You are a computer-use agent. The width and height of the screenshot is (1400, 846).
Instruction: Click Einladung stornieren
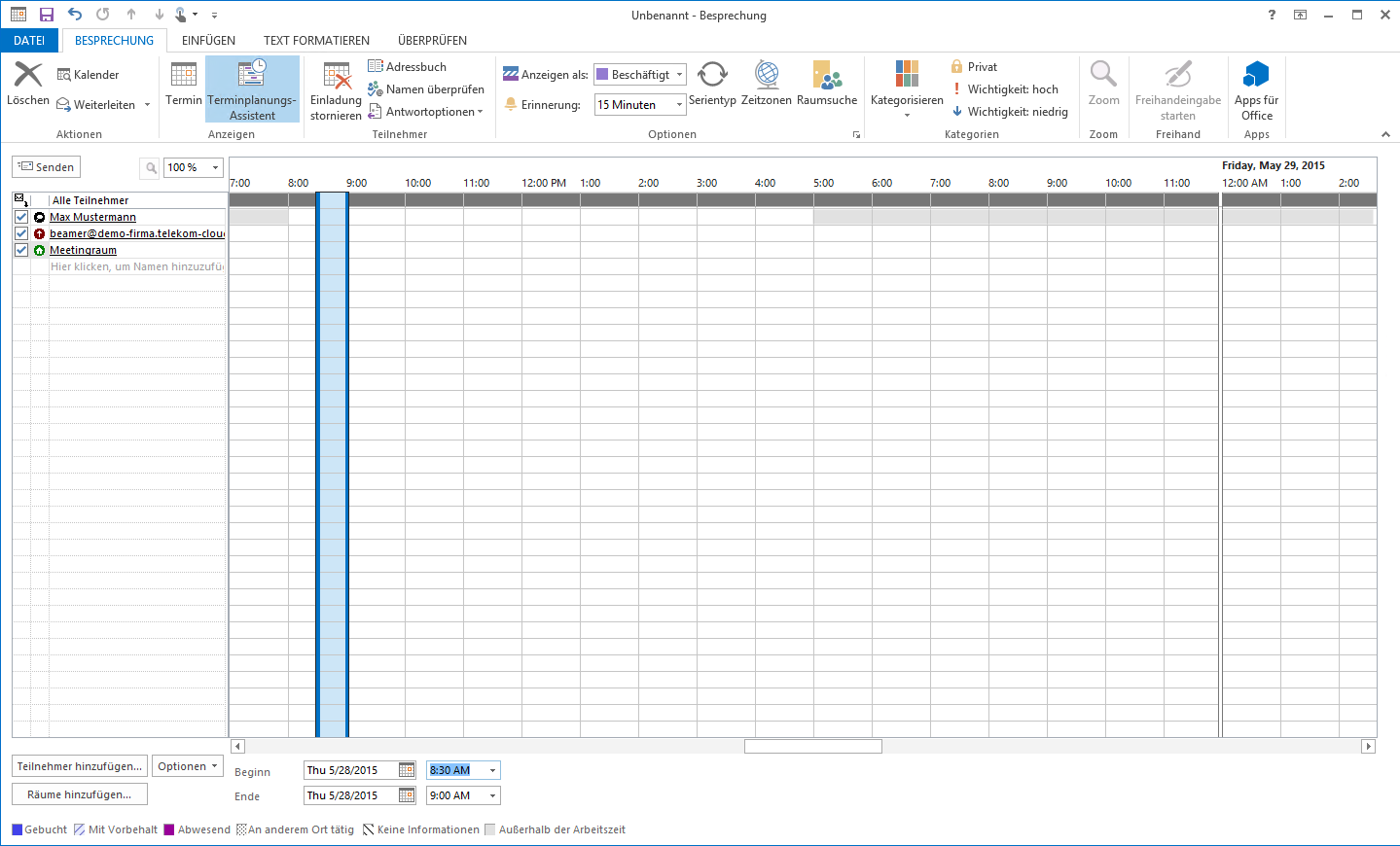336,91
